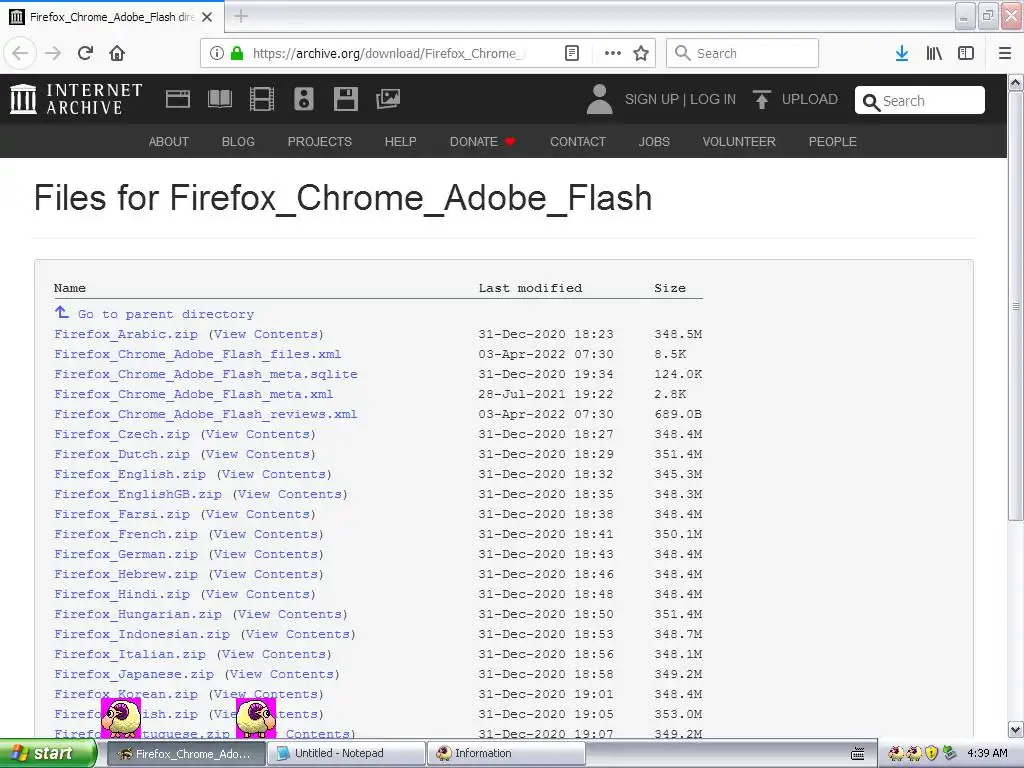
Task: Open a new browser tab
Action: [x=241, y=16]
